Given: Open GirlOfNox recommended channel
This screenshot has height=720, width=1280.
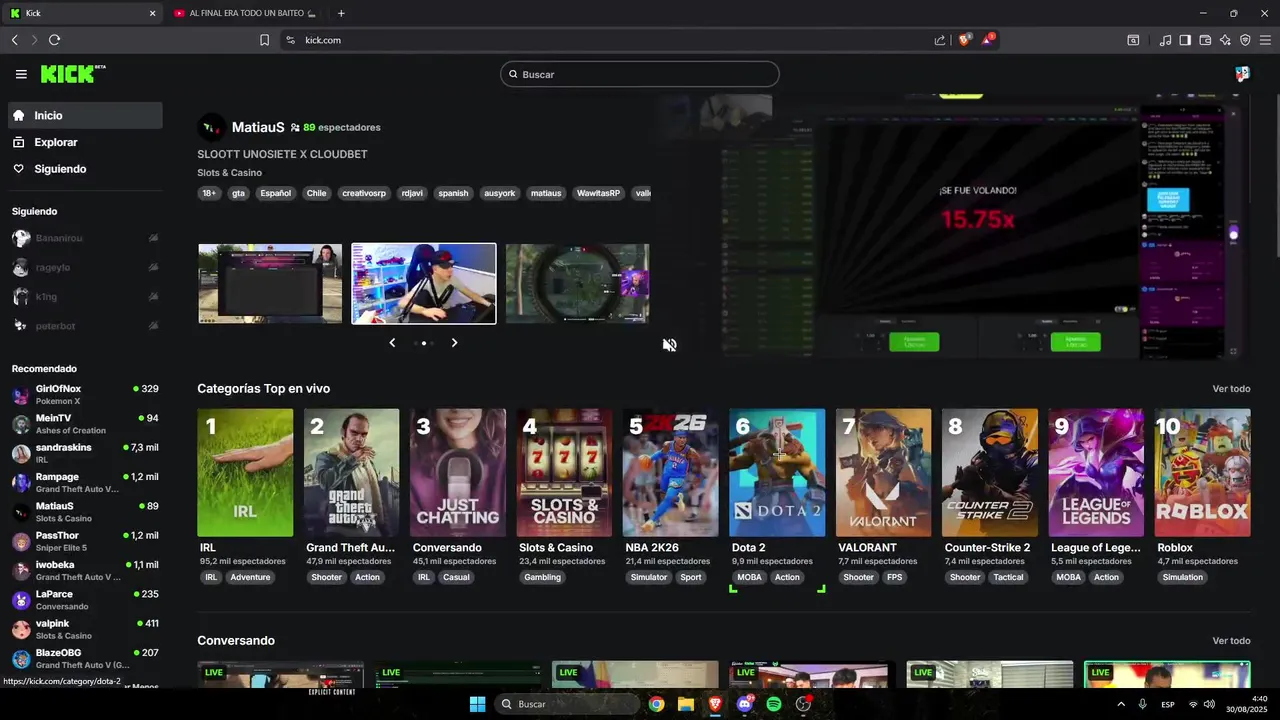Looking at the screenshot, I should (85, 394).
